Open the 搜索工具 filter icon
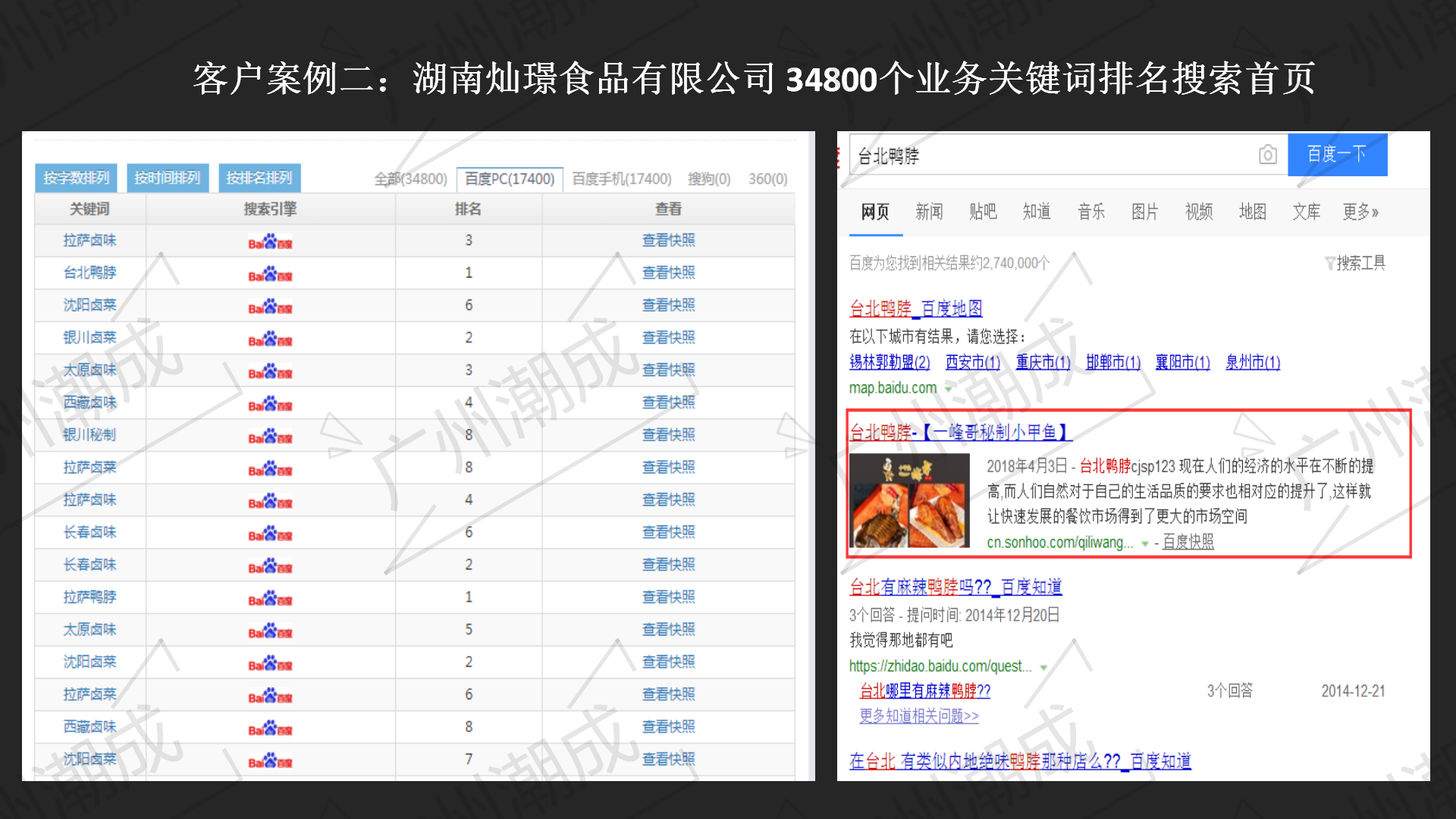Viewport: 1456px width, 819px height. (x=1329, y=263)
